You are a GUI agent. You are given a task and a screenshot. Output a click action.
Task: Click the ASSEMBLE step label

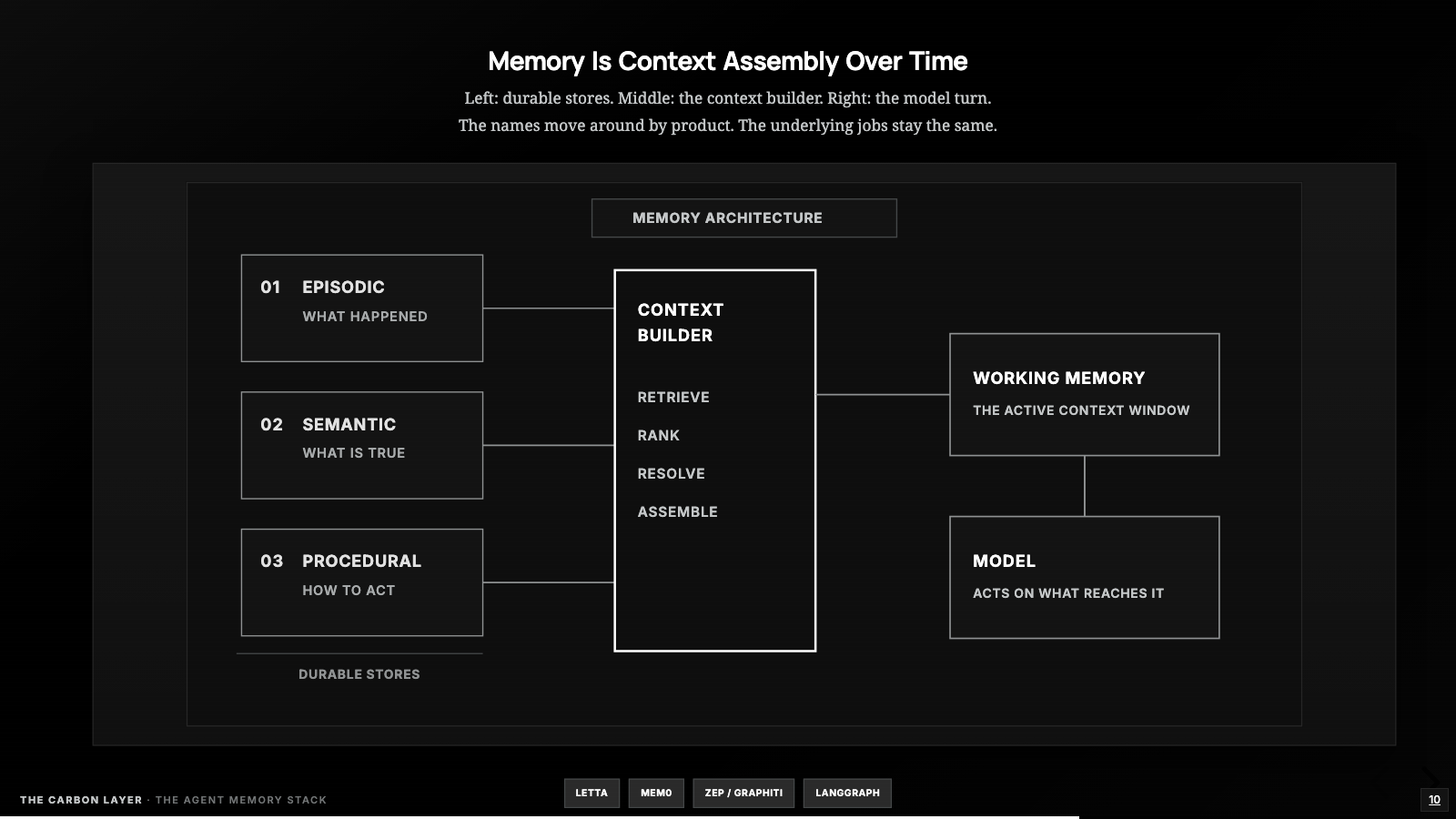pyautogui.click(x=678, y=511)
